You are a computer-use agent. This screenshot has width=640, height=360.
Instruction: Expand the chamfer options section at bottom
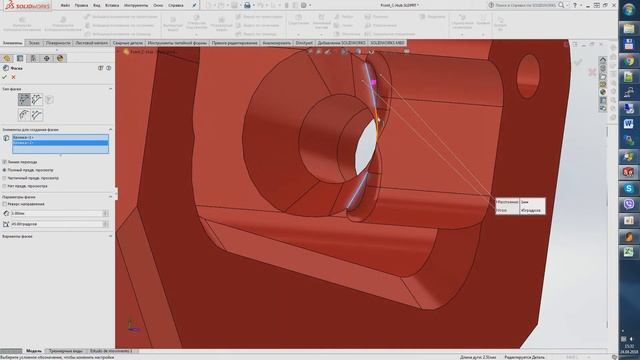(x=110, y=236)
